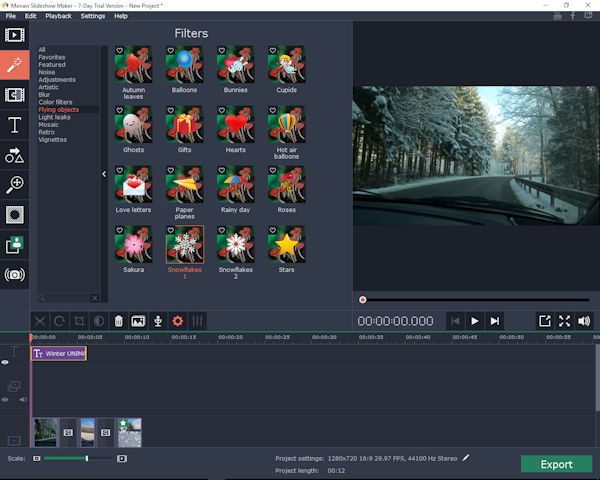Image resolution: width=600 pixels, height=480 pixels.
Task: Click the Record audio microphone icon
Action: pyautogui.click(x=158, y=321)
